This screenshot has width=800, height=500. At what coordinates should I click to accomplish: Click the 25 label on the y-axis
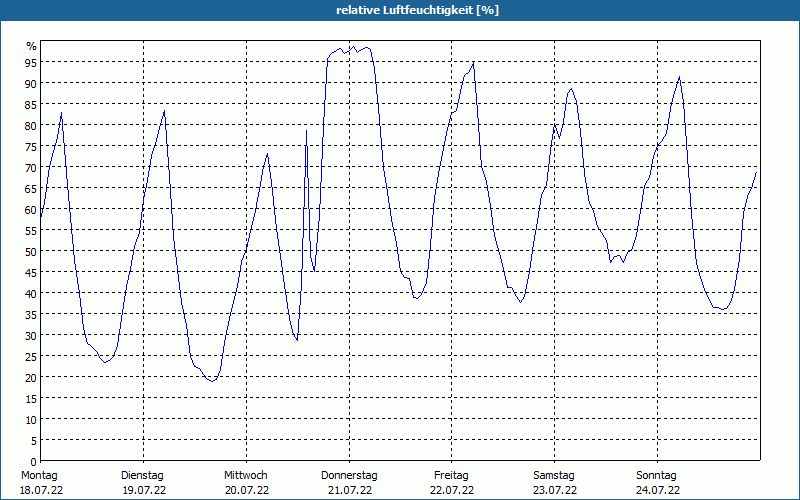pyautogui.click(x=31, y=357)
